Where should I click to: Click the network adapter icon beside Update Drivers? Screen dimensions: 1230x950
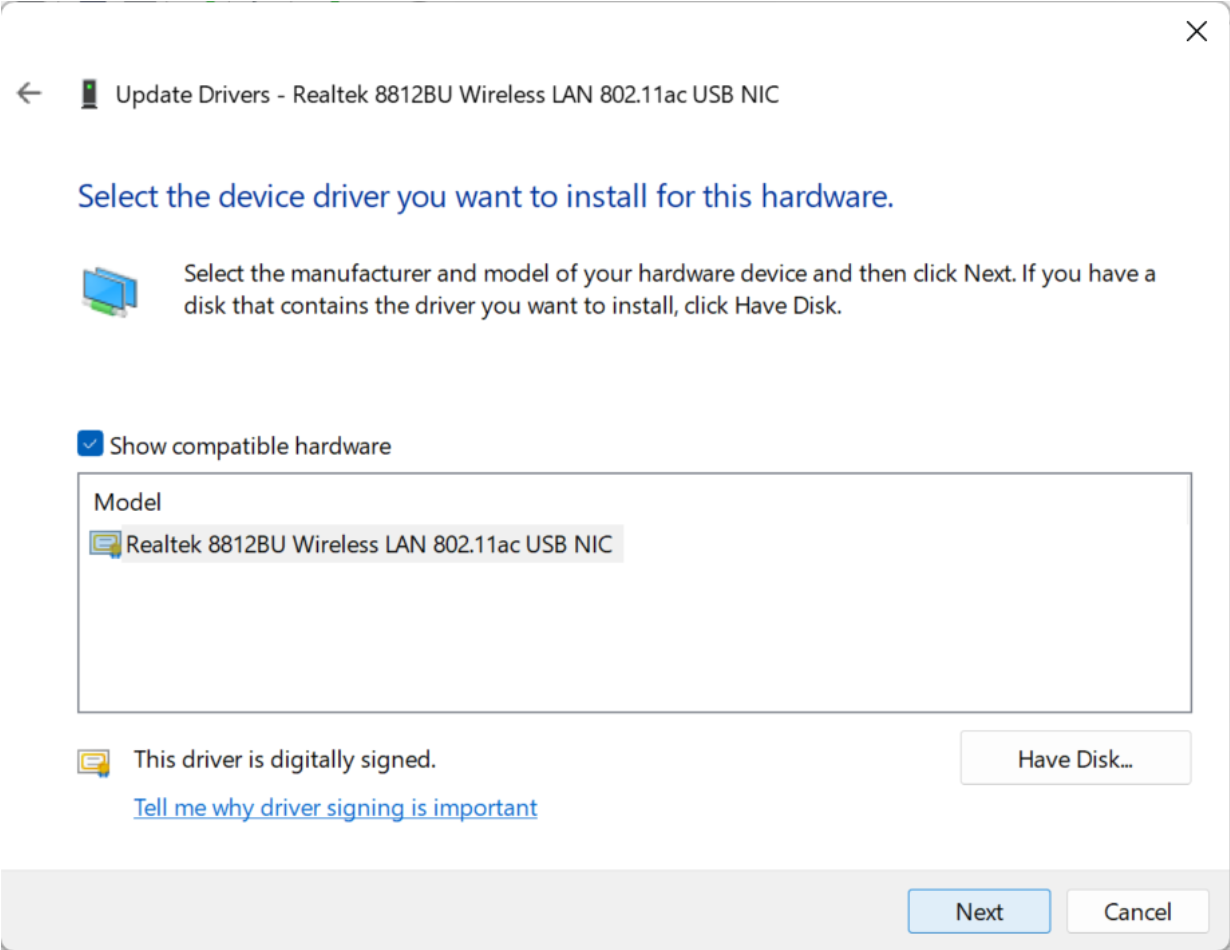click(90, 95)
